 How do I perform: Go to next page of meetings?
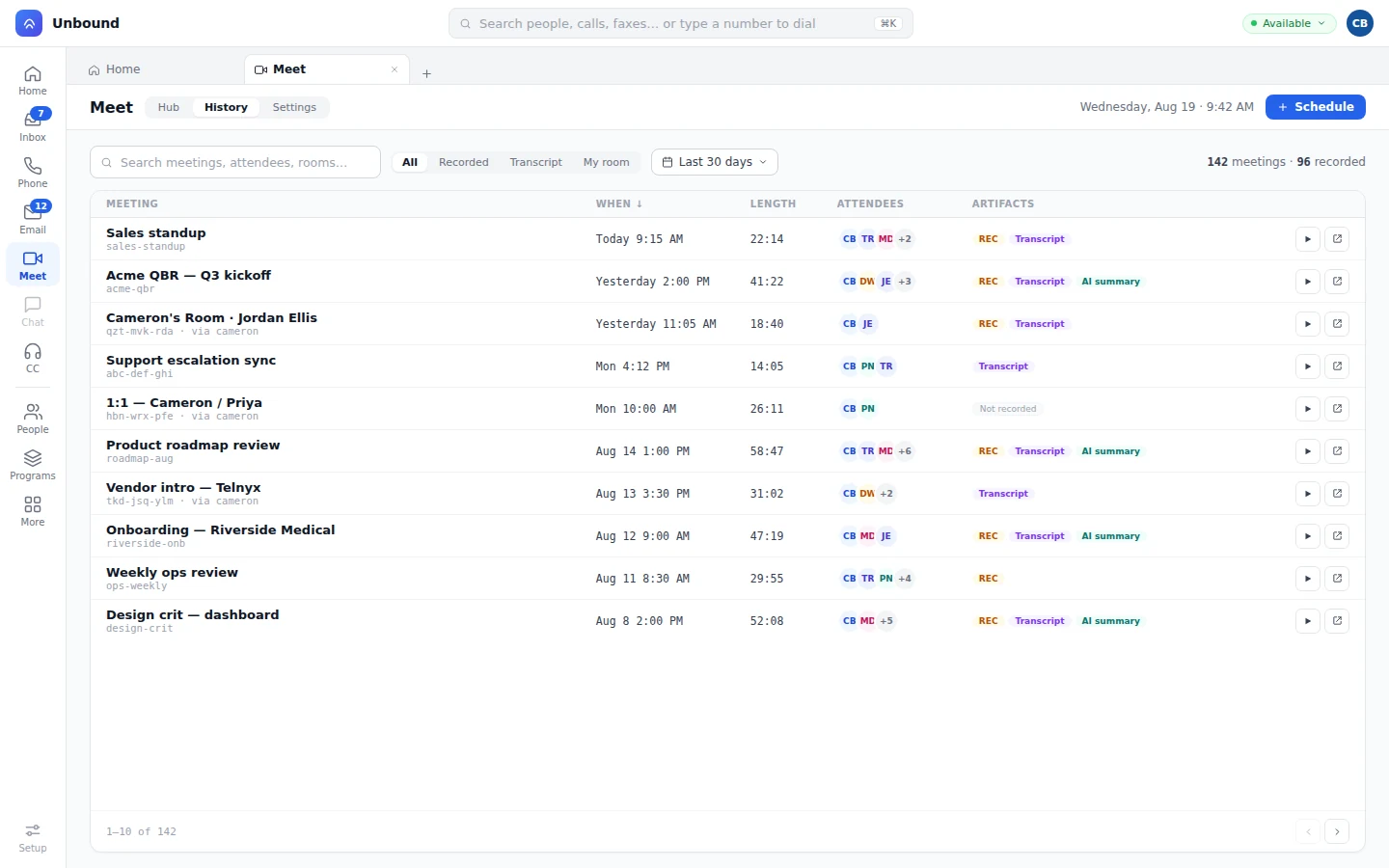click(1337, 831)
